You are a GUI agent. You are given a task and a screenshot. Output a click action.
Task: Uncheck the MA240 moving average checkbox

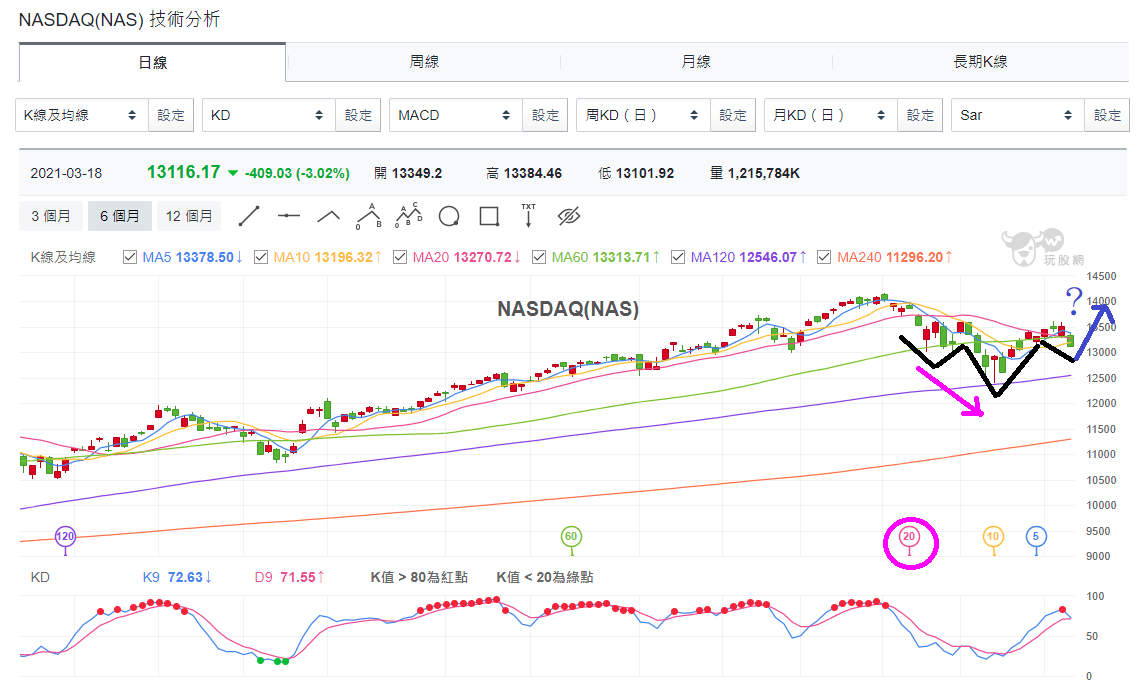click(824, 257)
